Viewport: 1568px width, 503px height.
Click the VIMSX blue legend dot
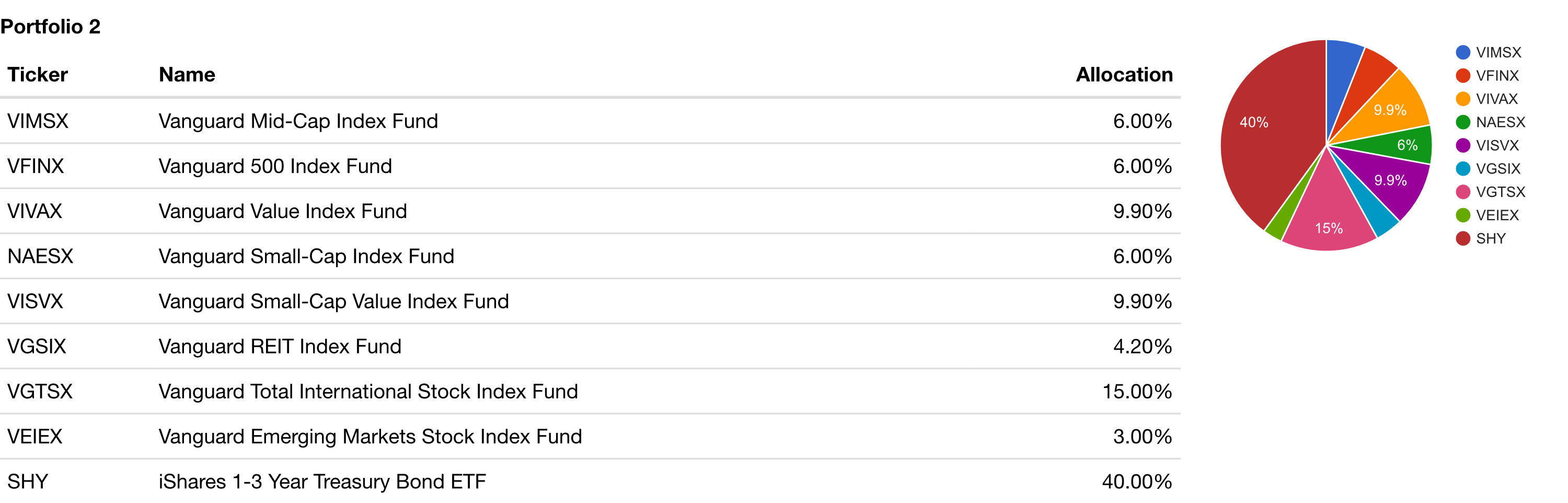(x=1463, y=52)
